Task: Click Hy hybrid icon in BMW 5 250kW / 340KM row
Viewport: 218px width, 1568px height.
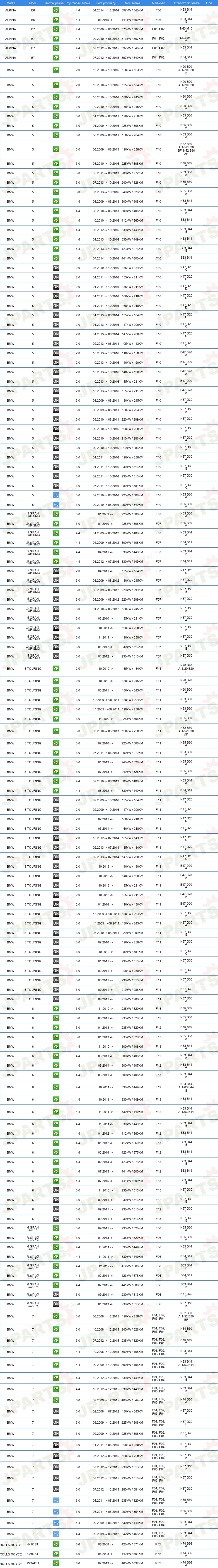Action: coord(56,505)
